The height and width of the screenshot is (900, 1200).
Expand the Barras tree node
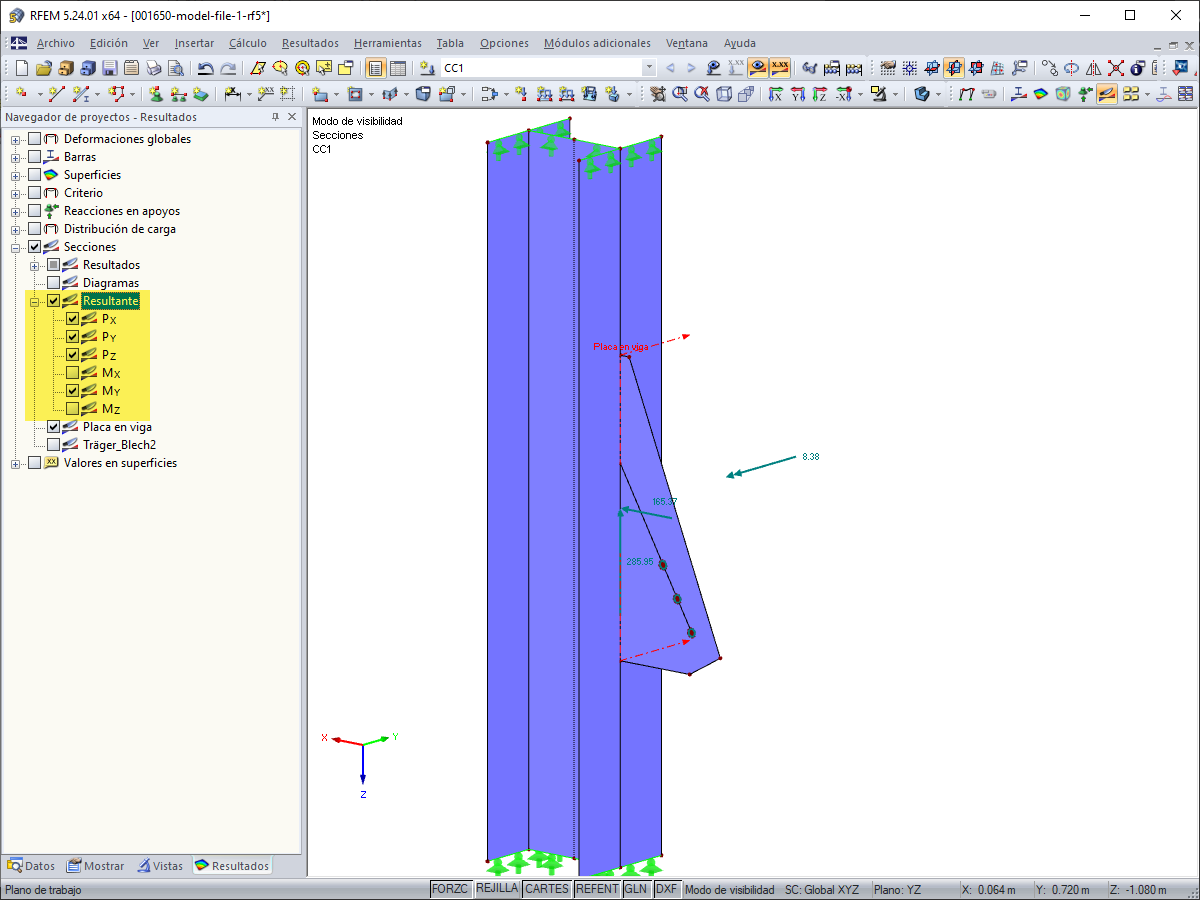[16, 157]
